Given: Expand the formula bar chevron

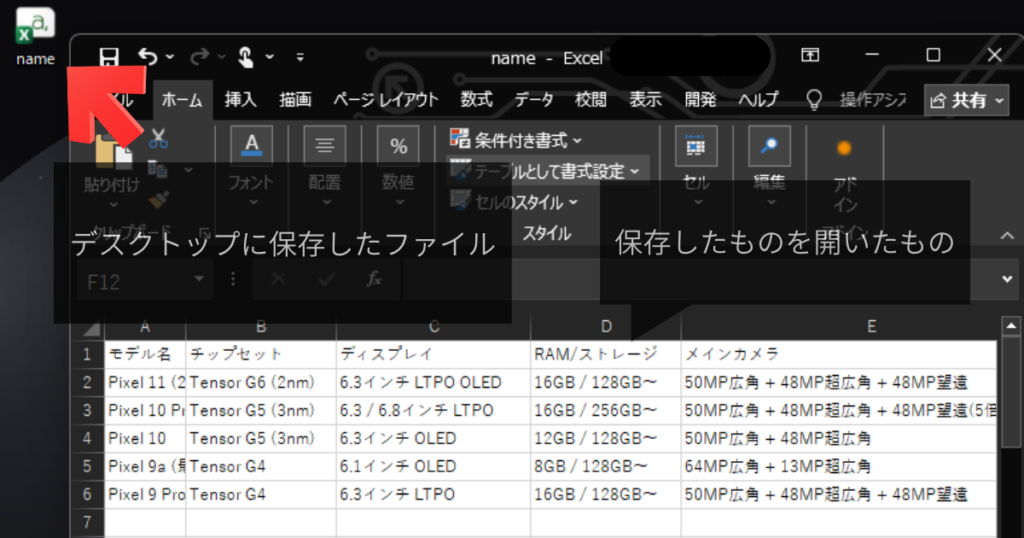Looking at the screenshot, I should click(x=1008, y=279).
